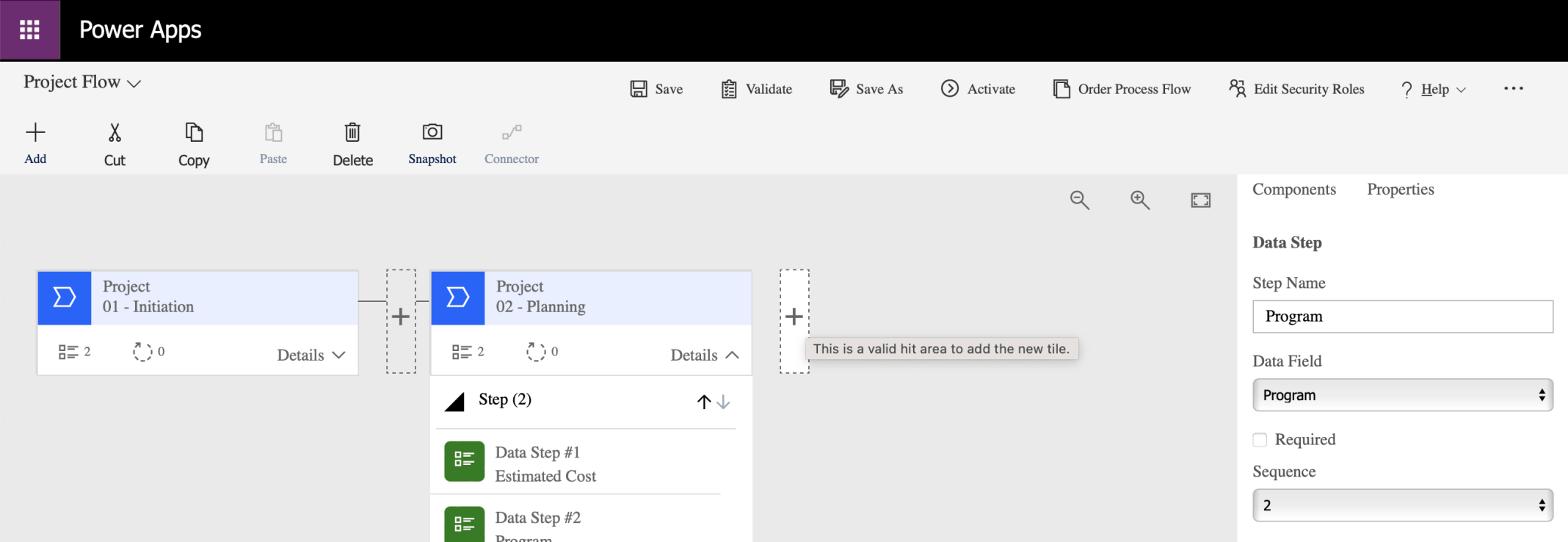
Task: Switch to the Properties tab
Action: tap(1400, 189)
